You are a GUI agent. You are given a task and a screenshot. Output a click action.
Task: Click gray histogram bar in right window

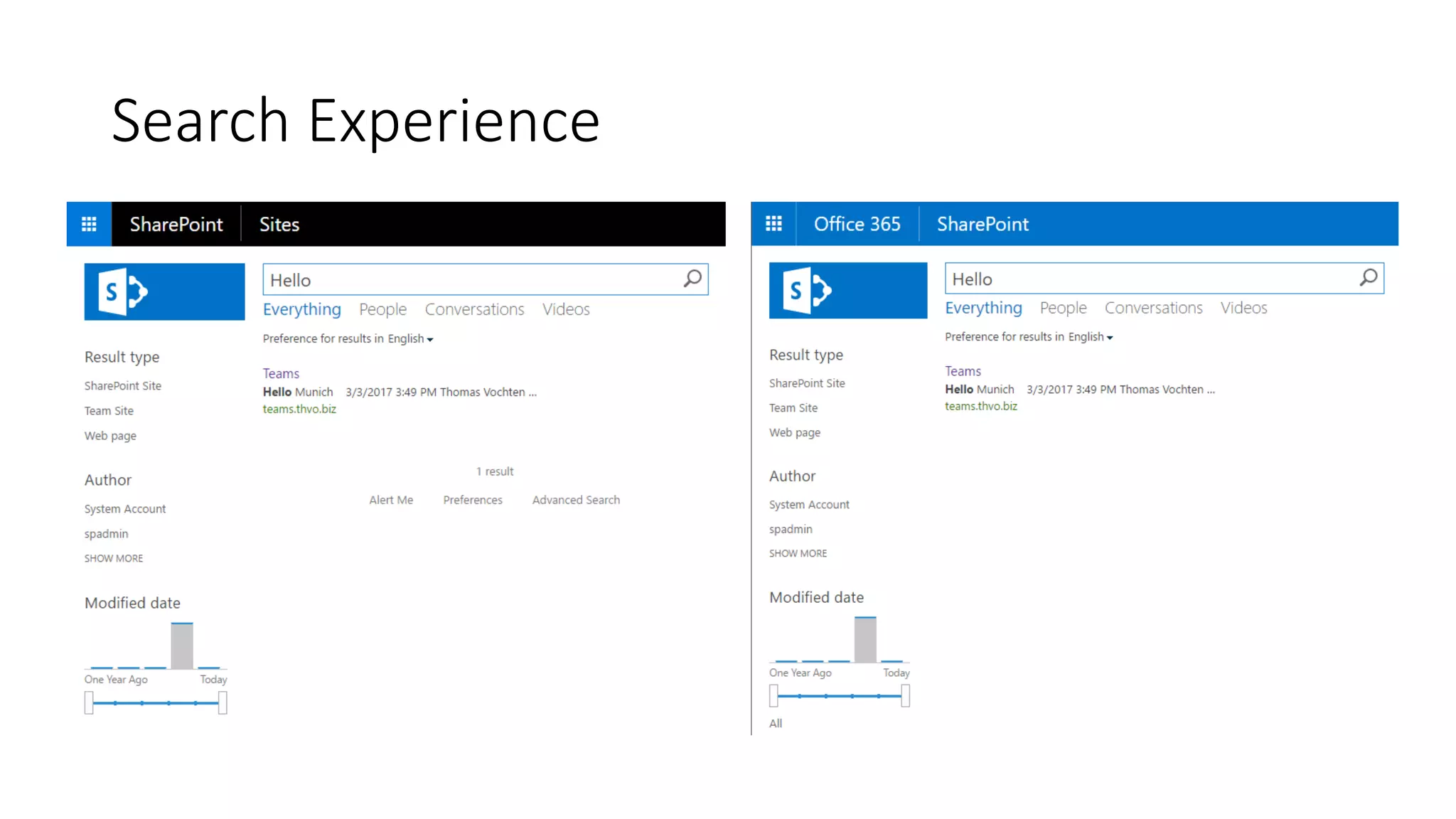[865, 639]
